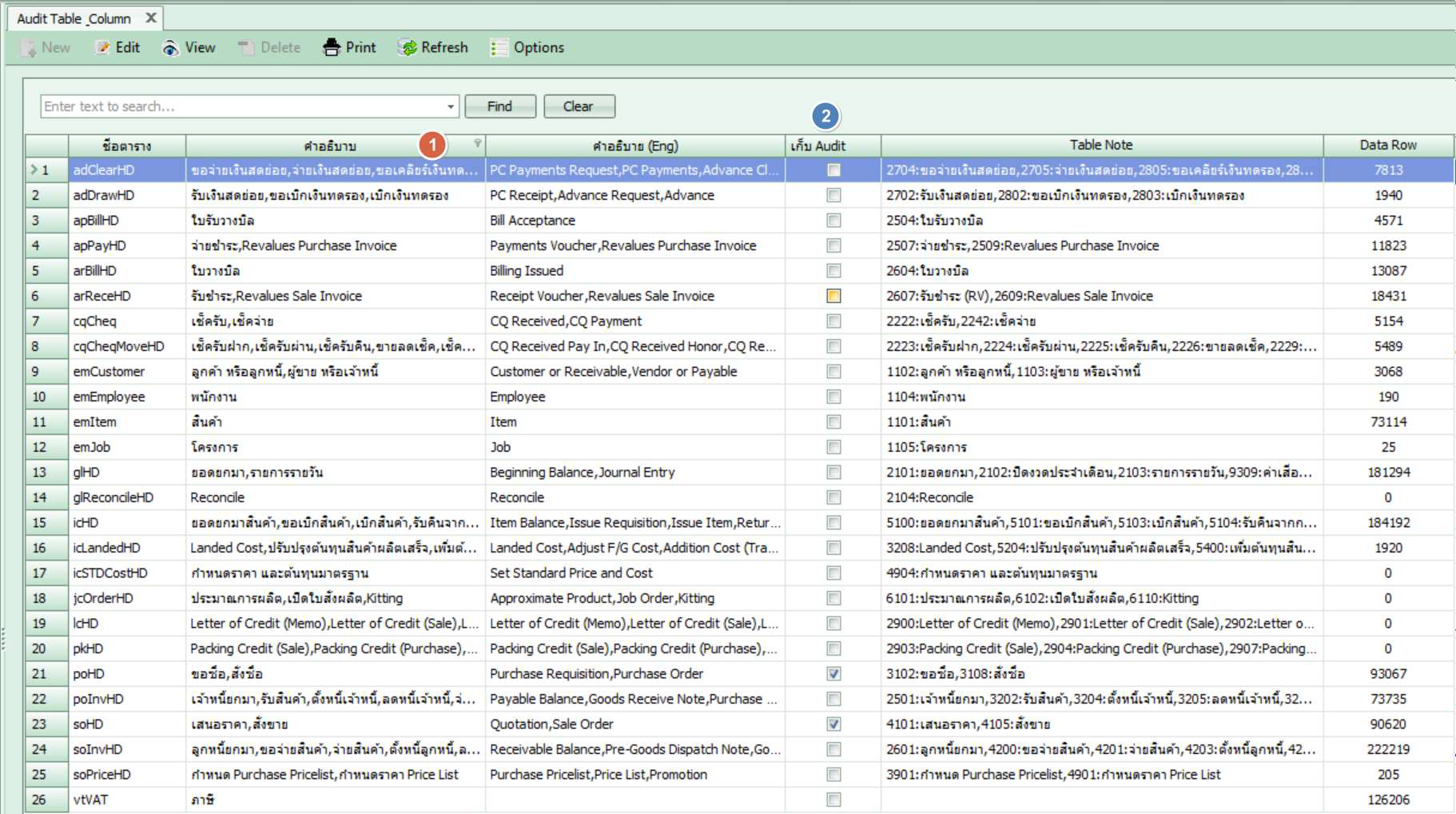Click the column filter pin icon
The height and width of the screenshot is (814, 1456).
[x=477, y=143]
